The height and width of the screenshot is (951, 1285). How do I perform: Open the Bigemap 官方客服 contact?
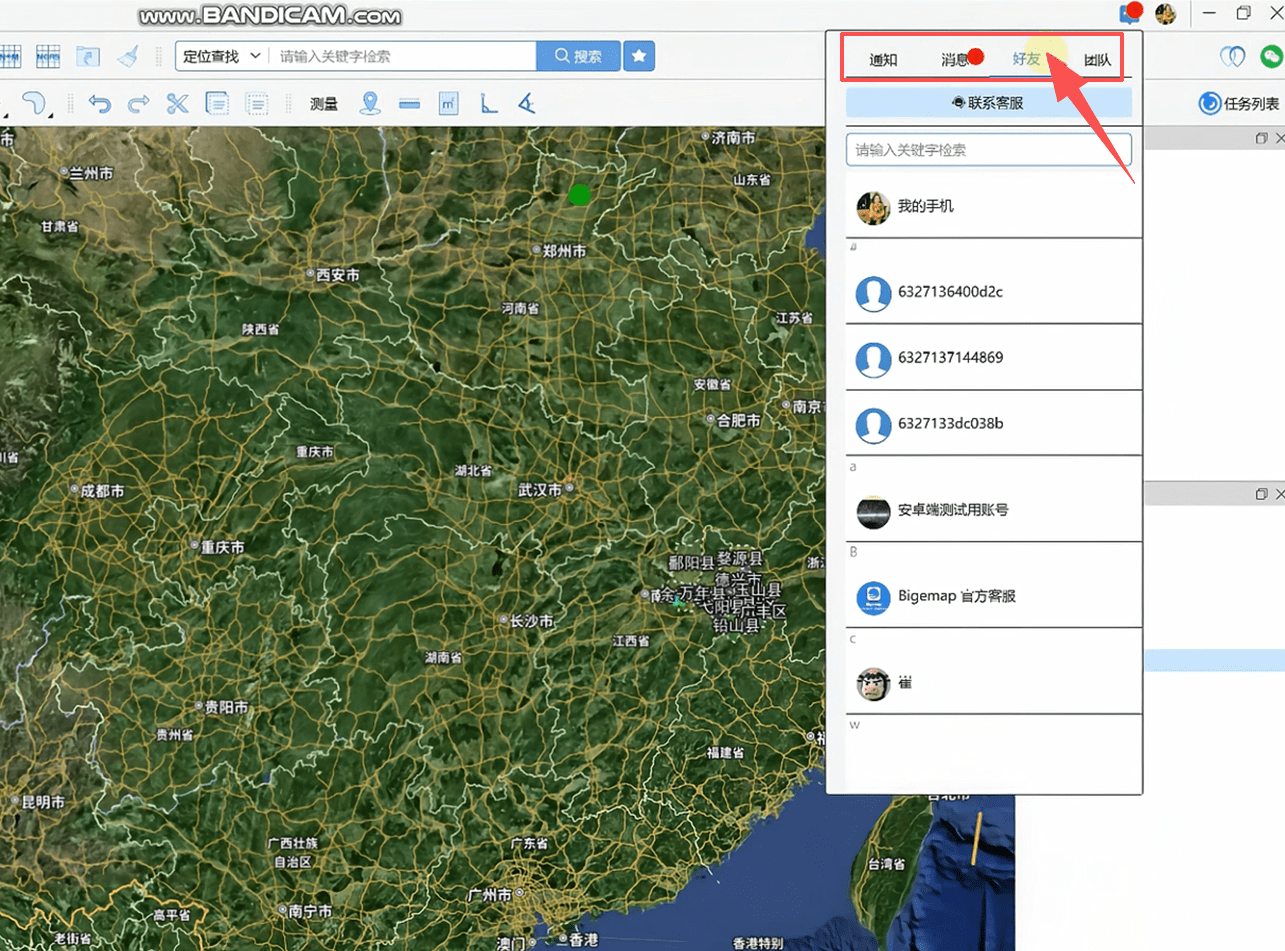point(993,596)
